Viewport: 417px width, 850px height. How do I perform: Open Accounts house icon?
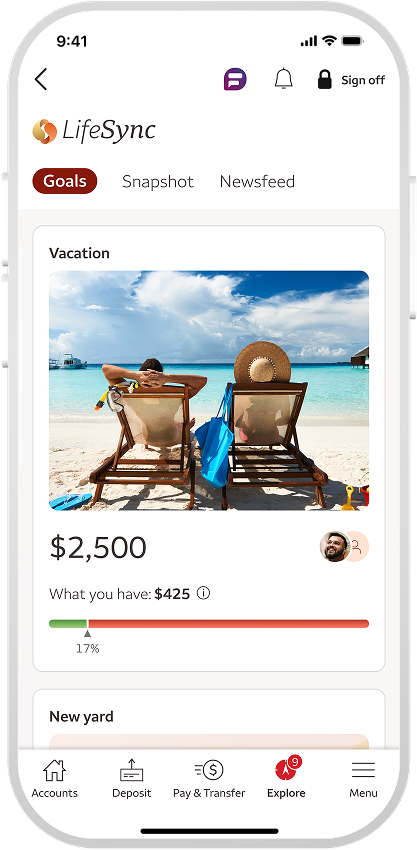point(54,770)
